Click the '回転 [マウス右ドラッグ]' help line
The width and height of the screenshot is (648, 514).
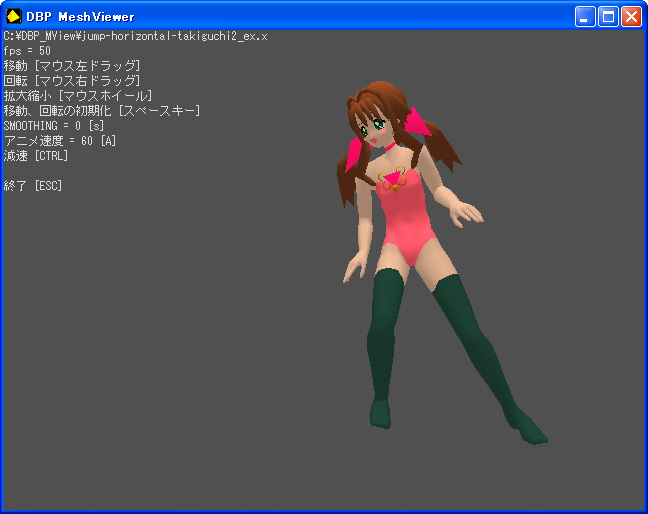(72, 81)
